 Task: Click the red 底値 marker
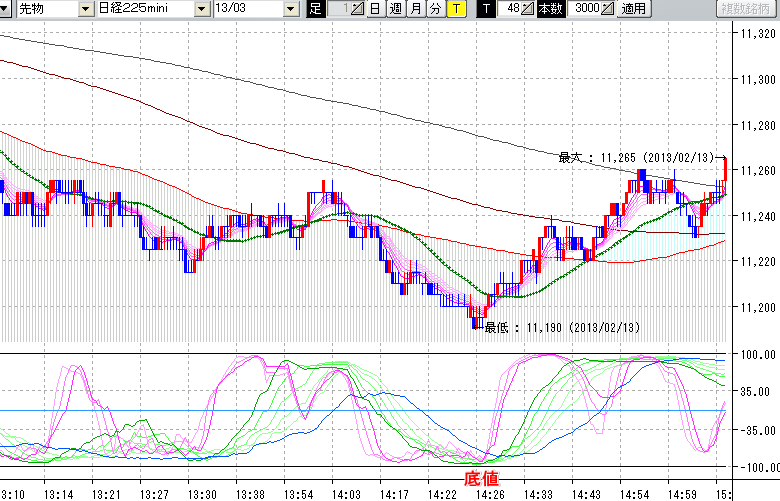tap(481, 479)
